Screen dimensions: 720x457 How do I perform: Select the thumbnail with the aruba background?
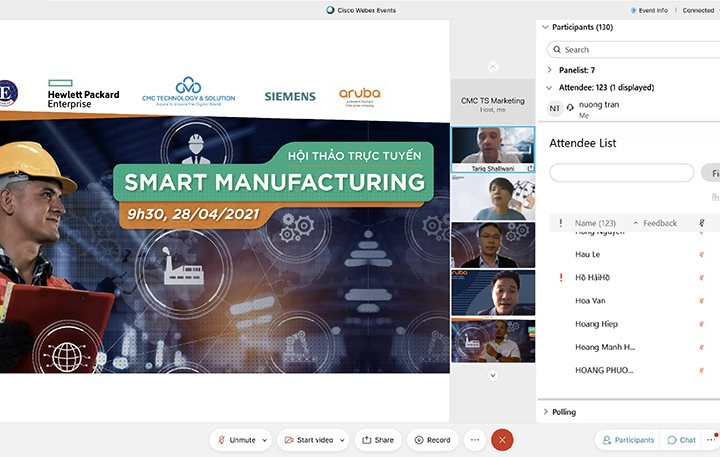(493, 293)
